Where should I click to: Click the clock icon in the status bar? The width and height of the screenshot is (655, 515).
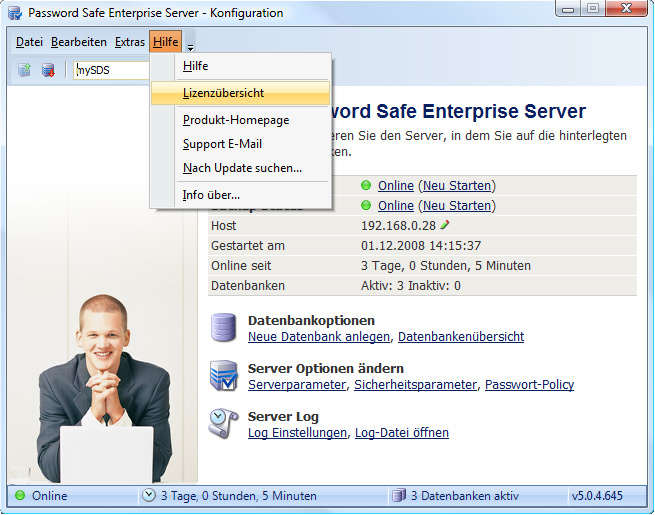tap(149, 495)
